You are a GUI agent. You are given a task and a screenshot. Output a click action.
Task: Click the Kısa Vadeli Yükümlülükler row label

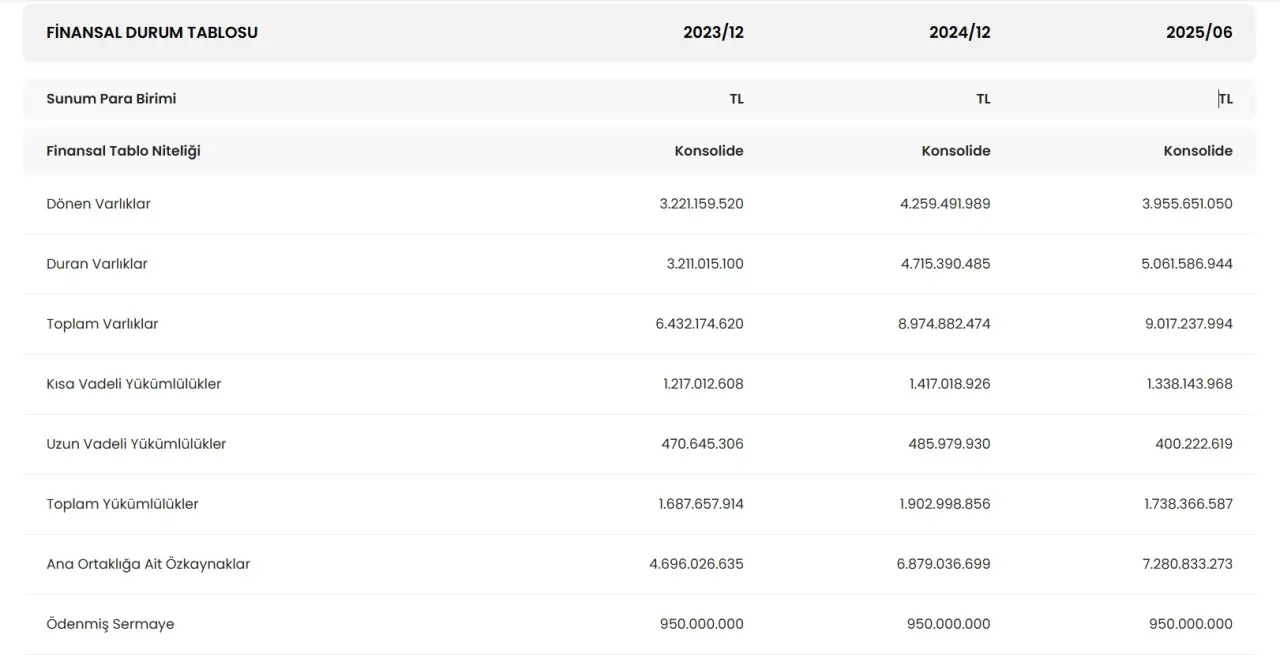pyautogui.click(x=133, y=384)
